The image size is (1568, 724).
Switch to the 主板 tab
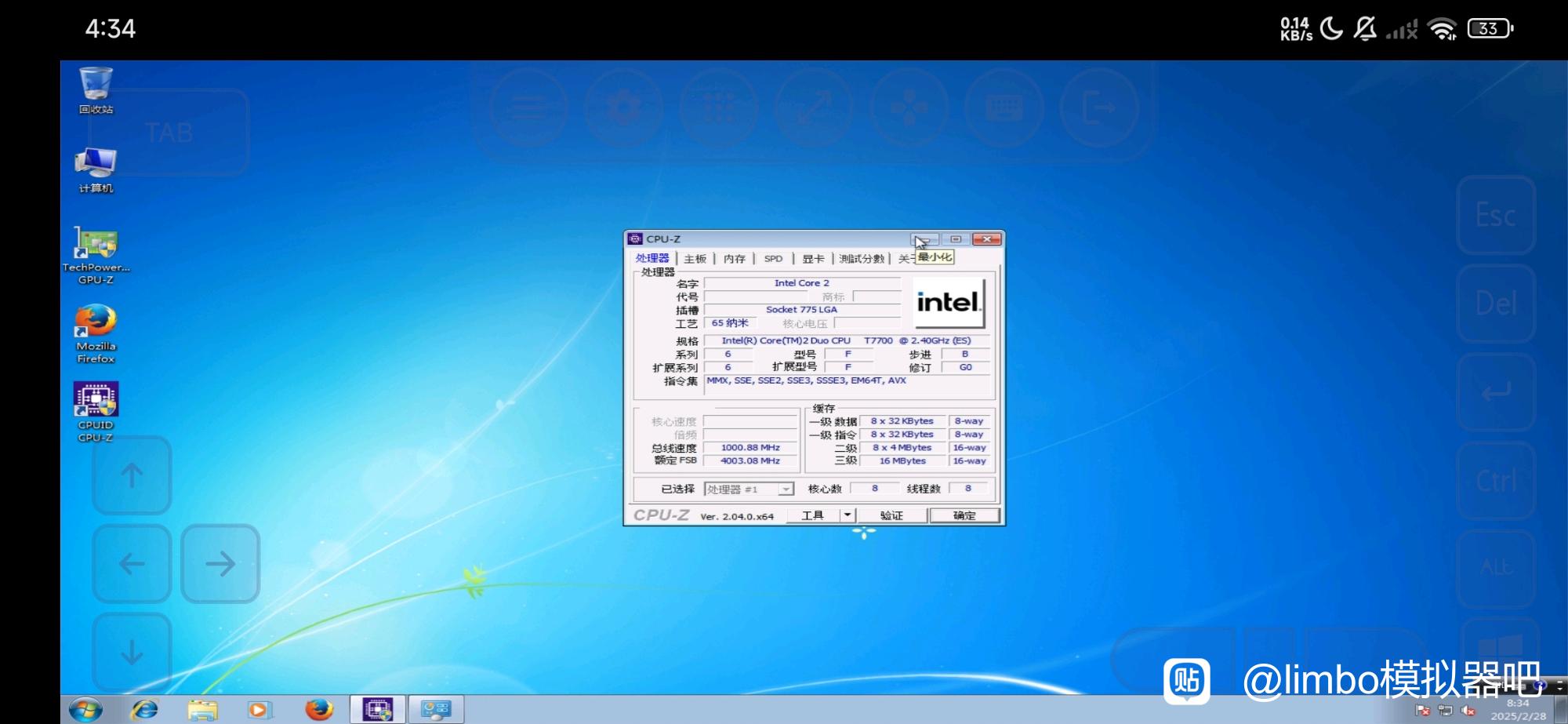click(x=695, y=259)
